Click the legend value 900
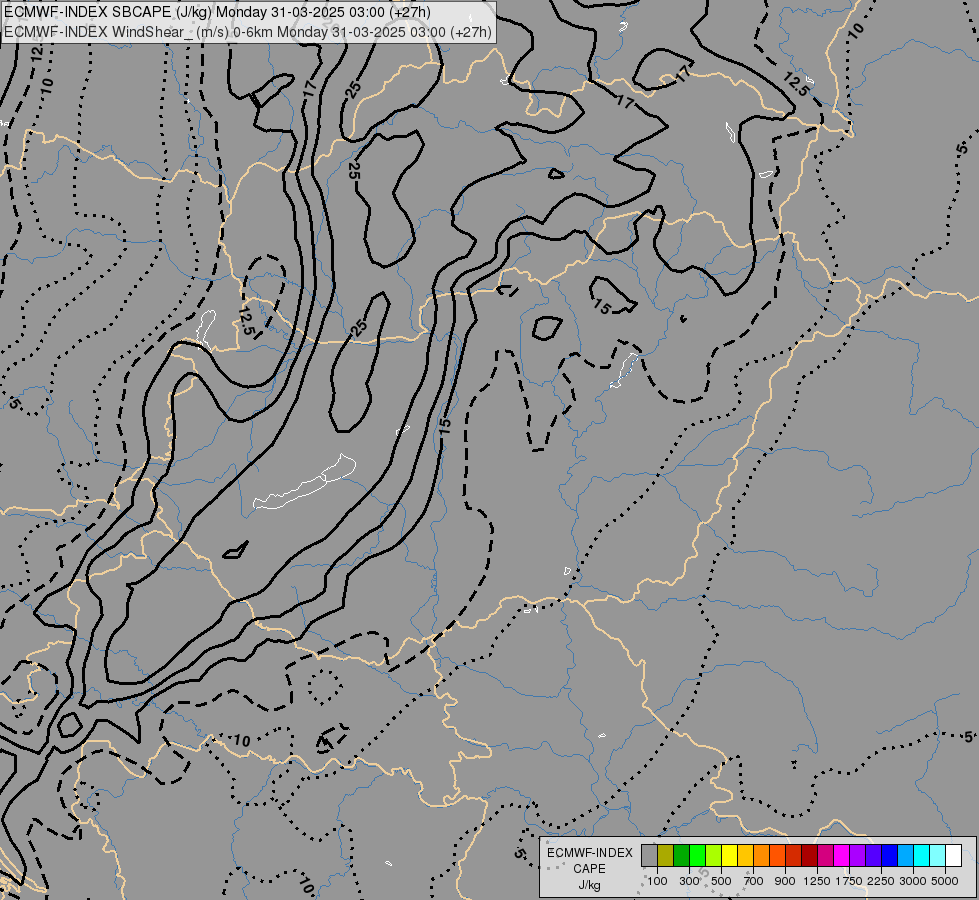 coord(785,881)
